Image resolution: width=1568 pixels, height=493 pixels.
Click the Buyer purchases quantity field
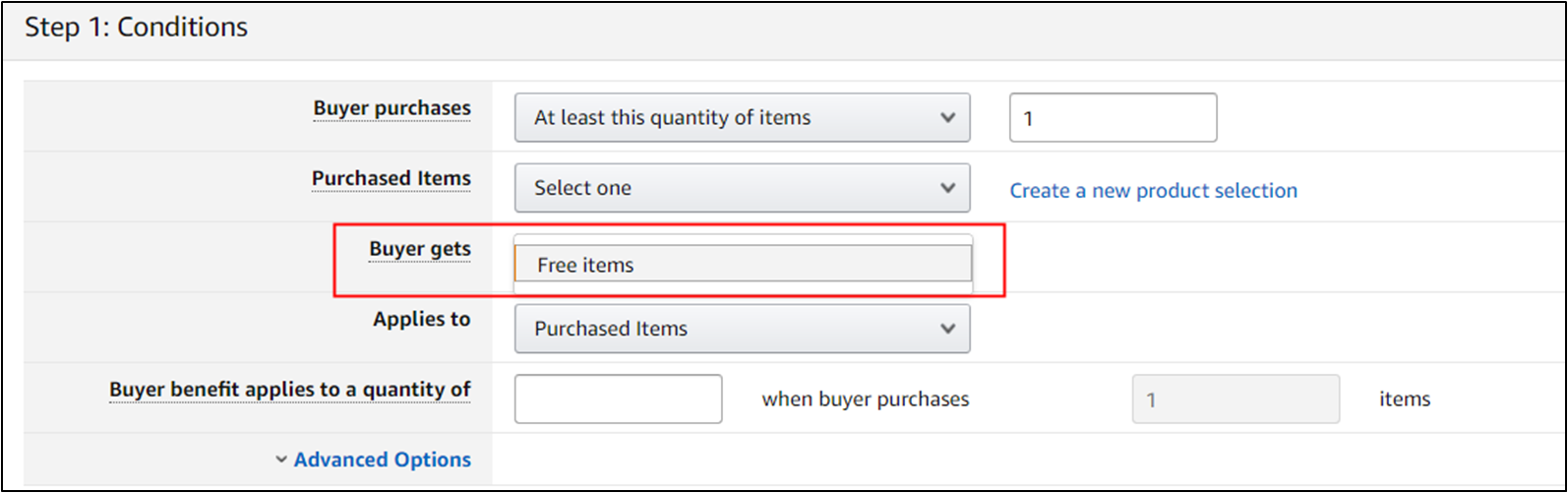click(1113, 118)
